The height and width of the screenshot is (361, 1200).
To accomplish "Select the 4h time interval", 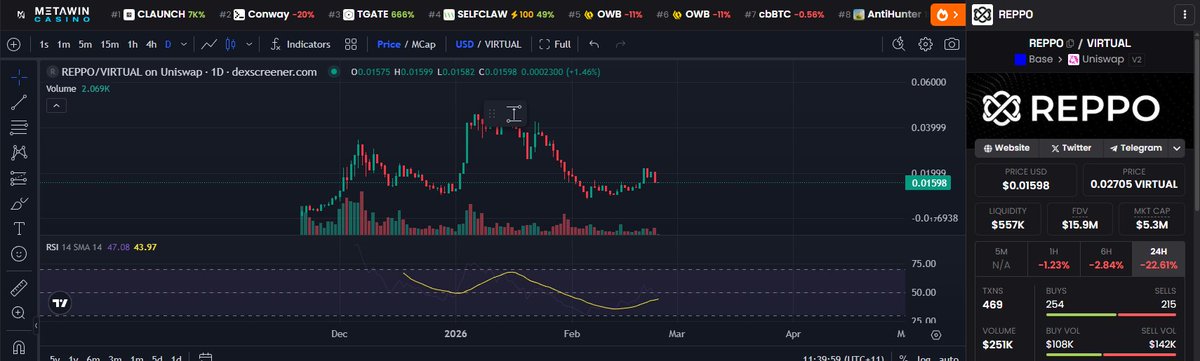I will (x=151, y=44).
